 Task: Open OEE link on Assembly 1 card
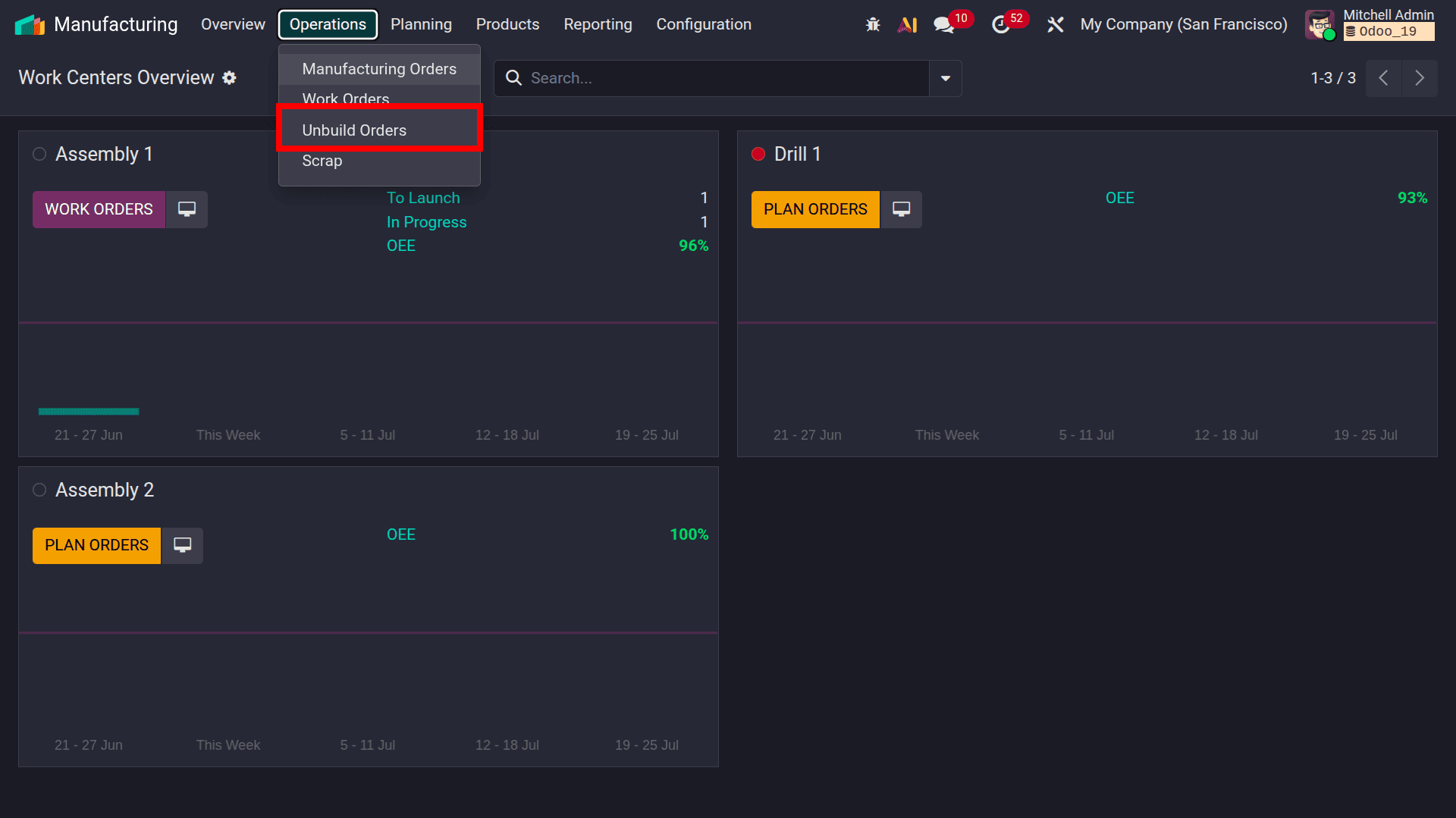[401, 246]
